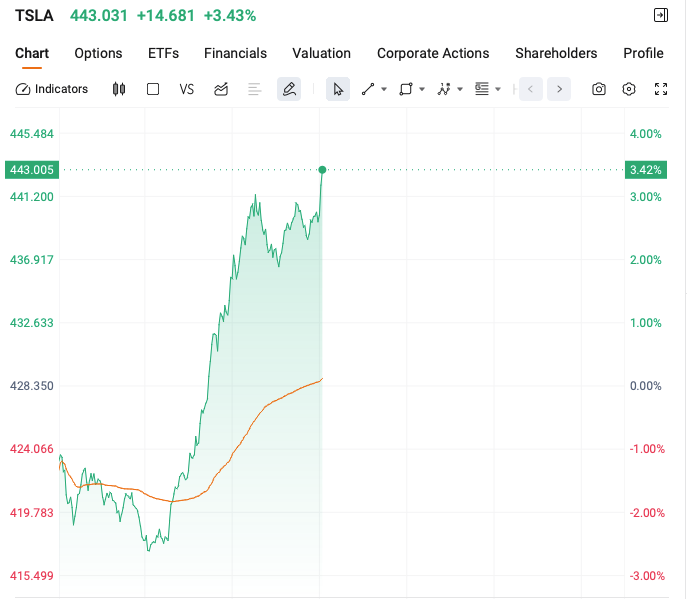The height and width of the screenshot is (599, 687).
Task: Open the VS compare tool
Action: [x=187, y=89]
